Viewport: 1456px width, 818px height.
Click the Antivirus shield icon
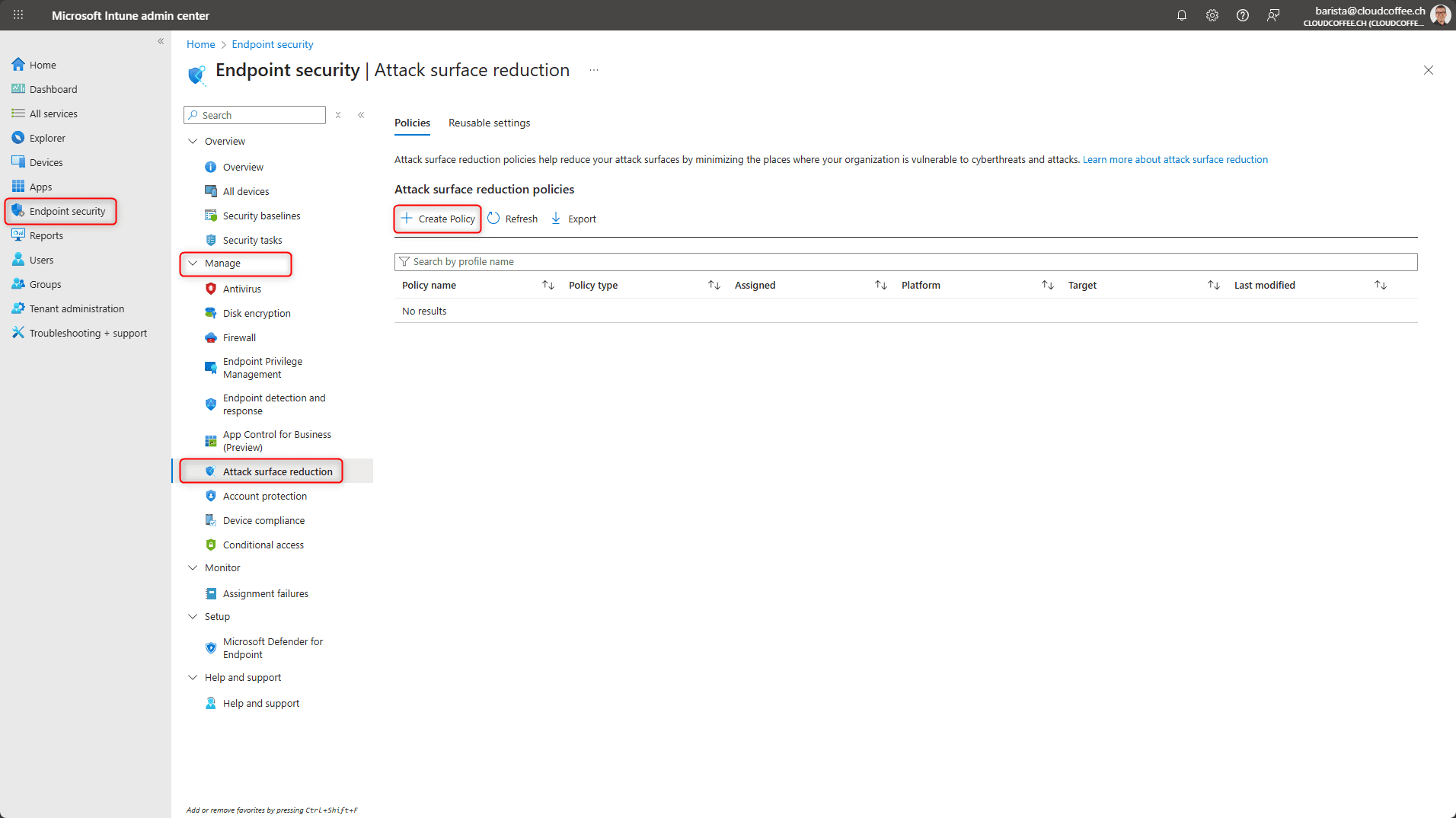pyautogui.click(x=211, y=289)
